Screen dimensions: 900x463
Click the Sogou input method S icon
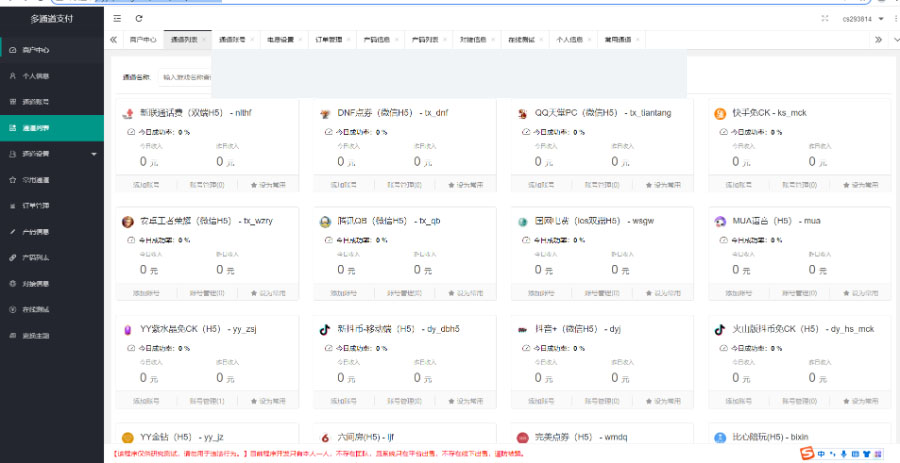click(x=808, y=454)
